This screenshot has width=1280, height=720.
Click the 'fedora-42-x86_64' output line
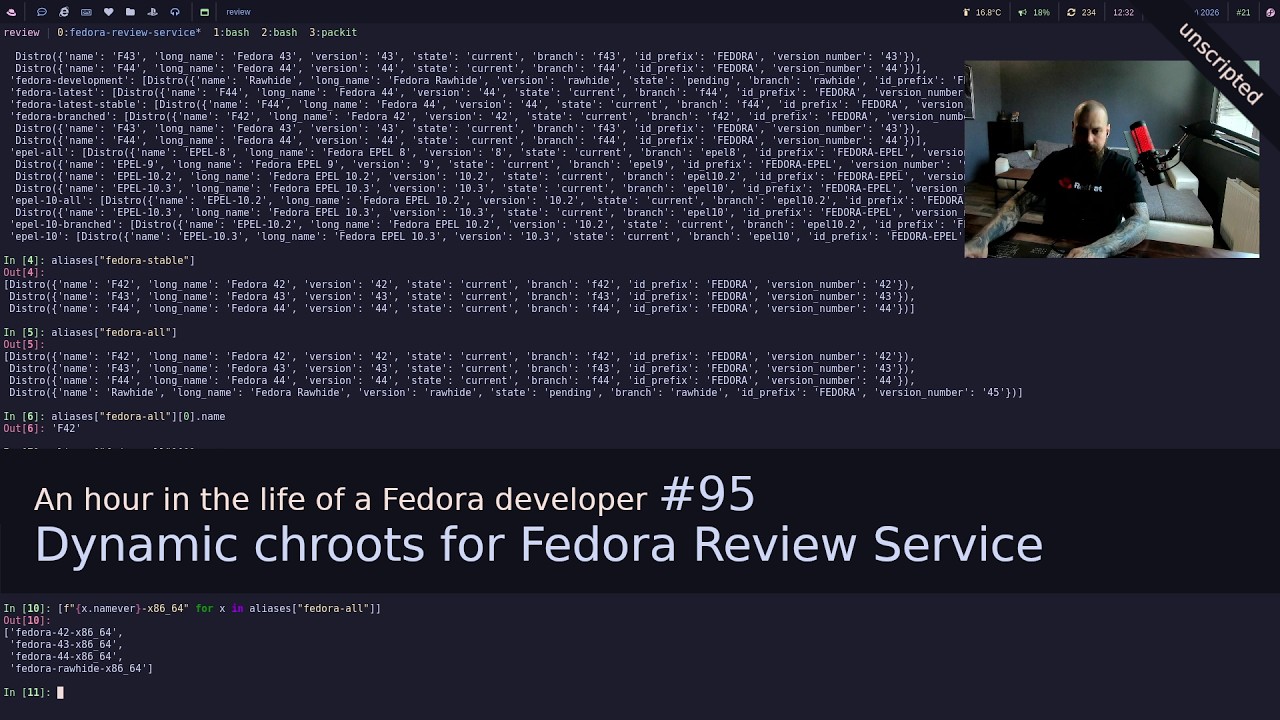tap(63, 632)
